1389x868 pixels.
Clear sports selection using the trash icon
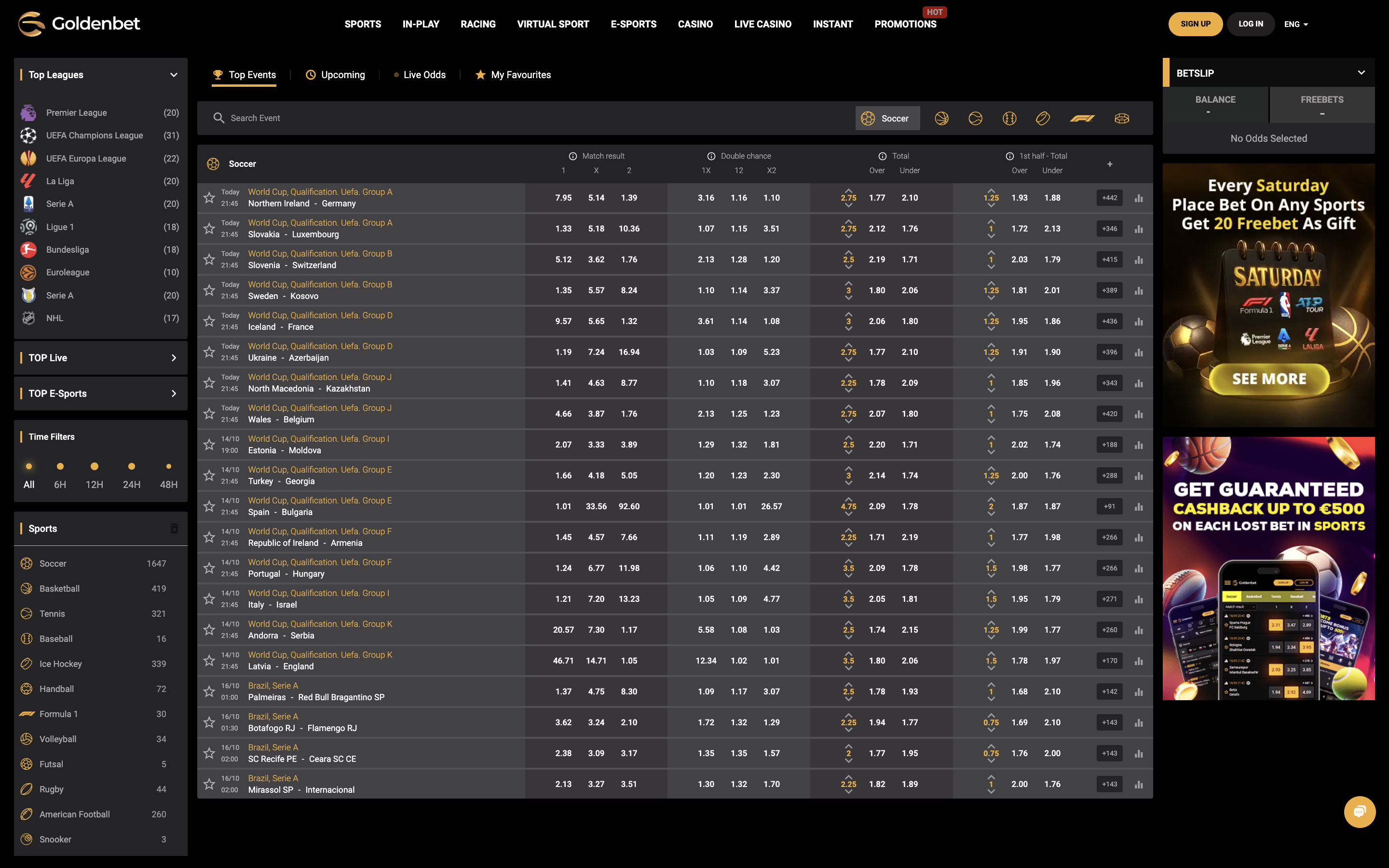(175, 529)
